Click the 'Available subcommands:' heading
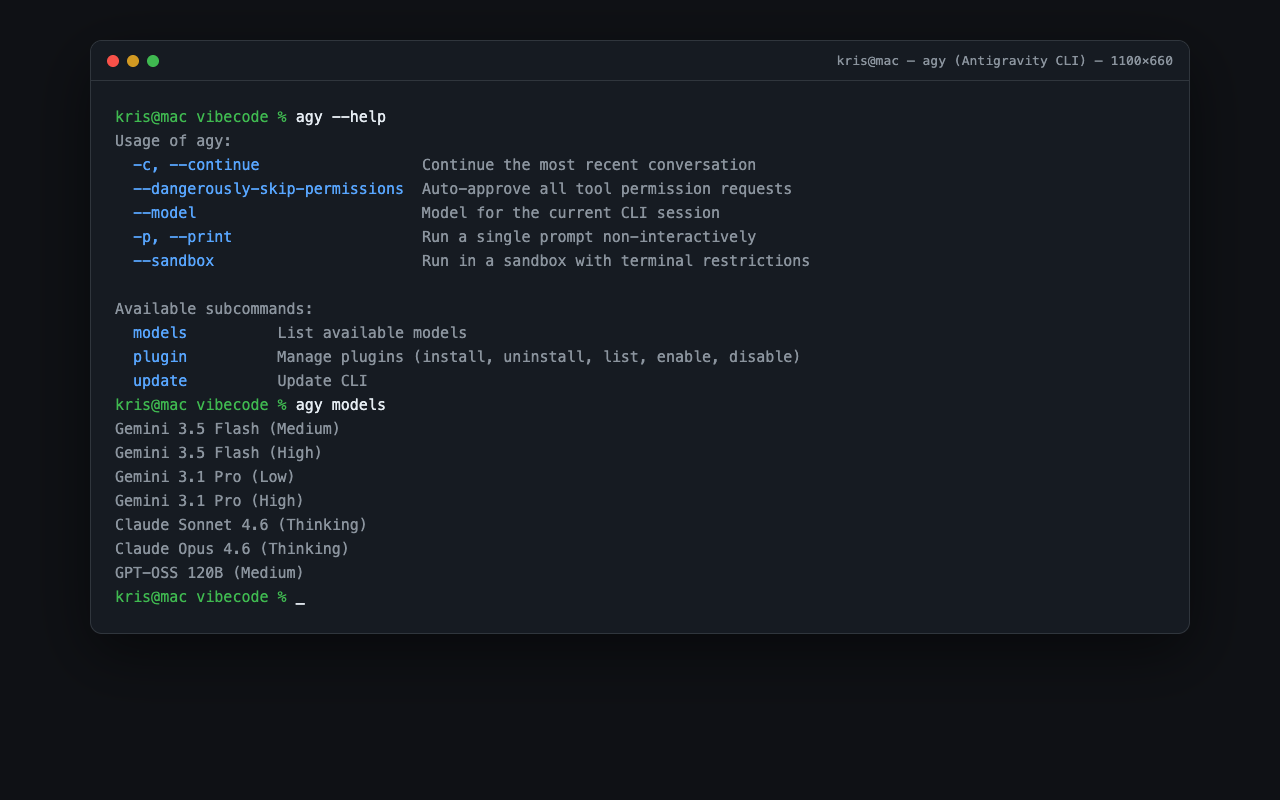Screen dimensions: 1280x800 click(214, 309)
